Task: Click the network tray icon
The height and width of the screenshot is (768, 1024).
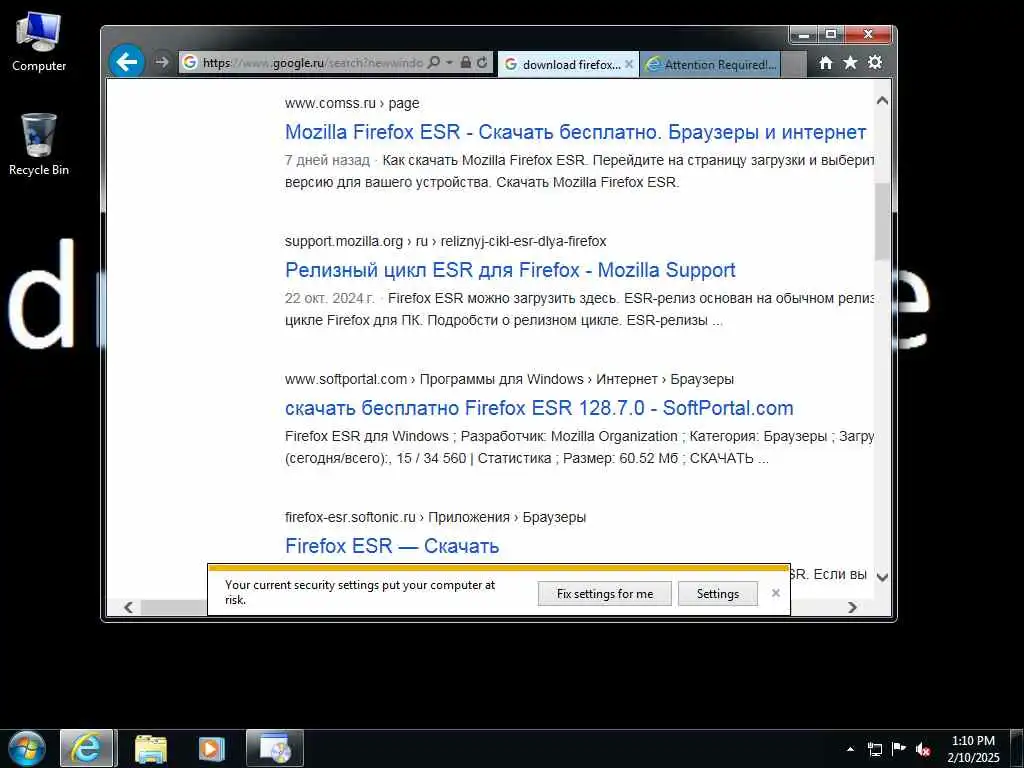Action: click(875, 749)
